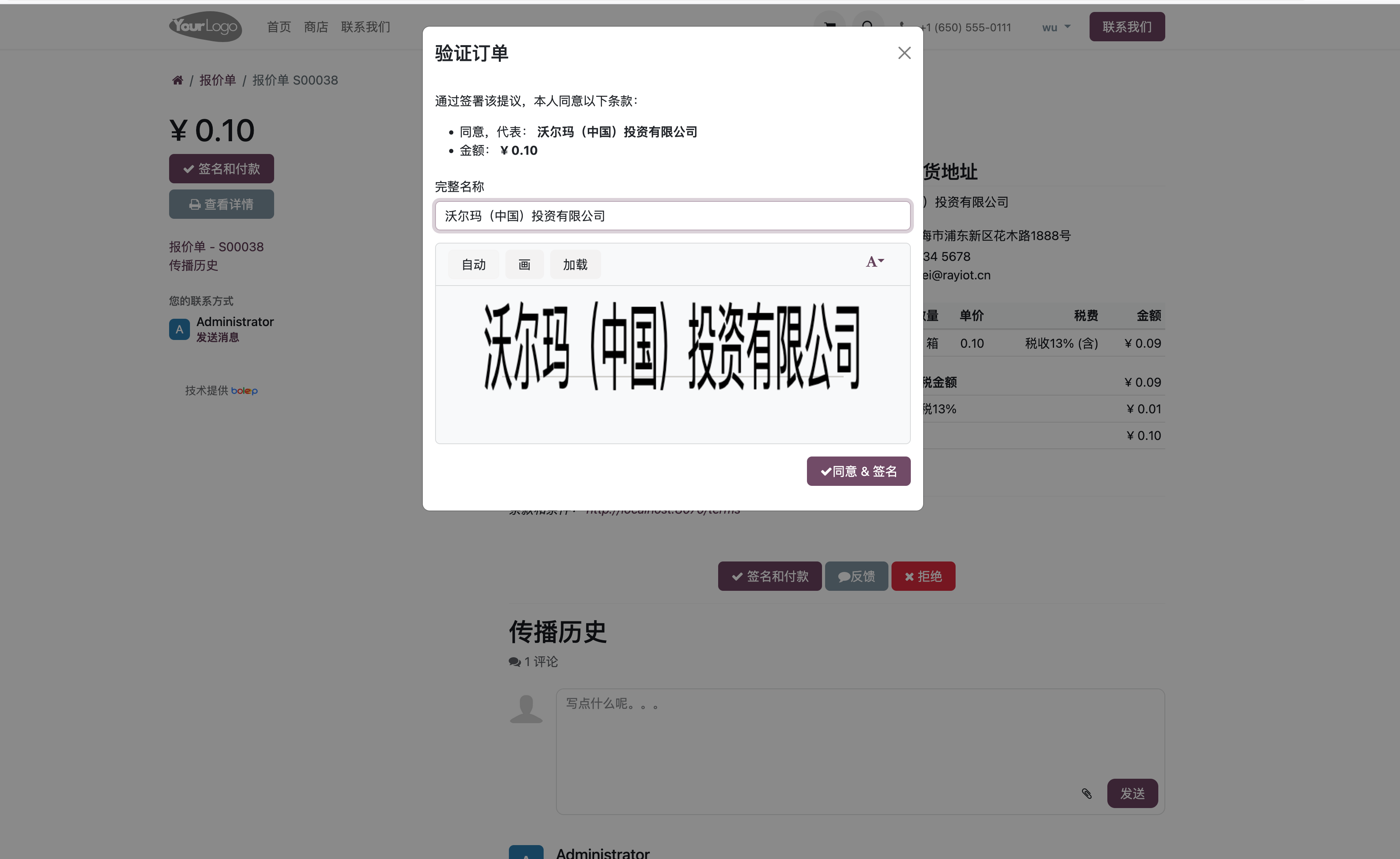
Task: Click the boleo powered-by logo
Action: 244,391
